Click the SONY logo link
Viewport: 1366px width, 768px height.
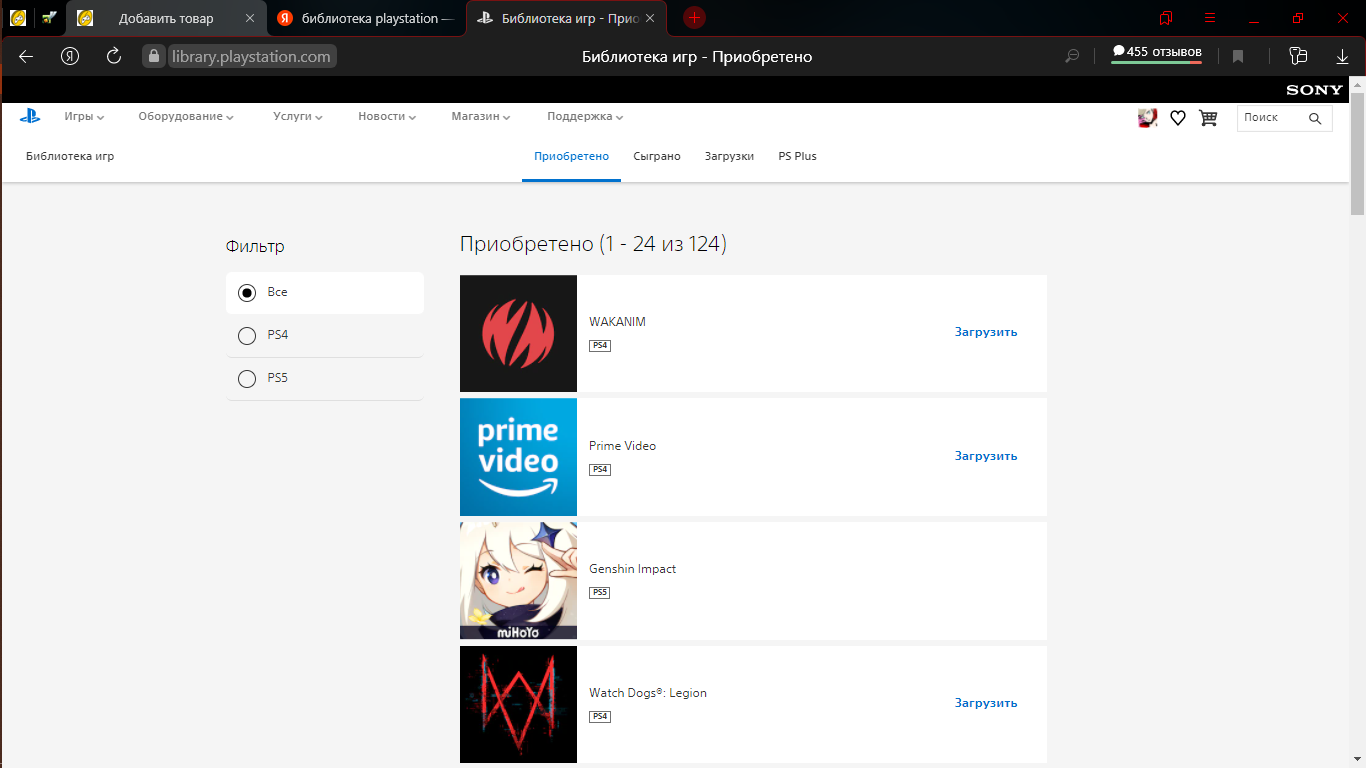coord(1314,90)
